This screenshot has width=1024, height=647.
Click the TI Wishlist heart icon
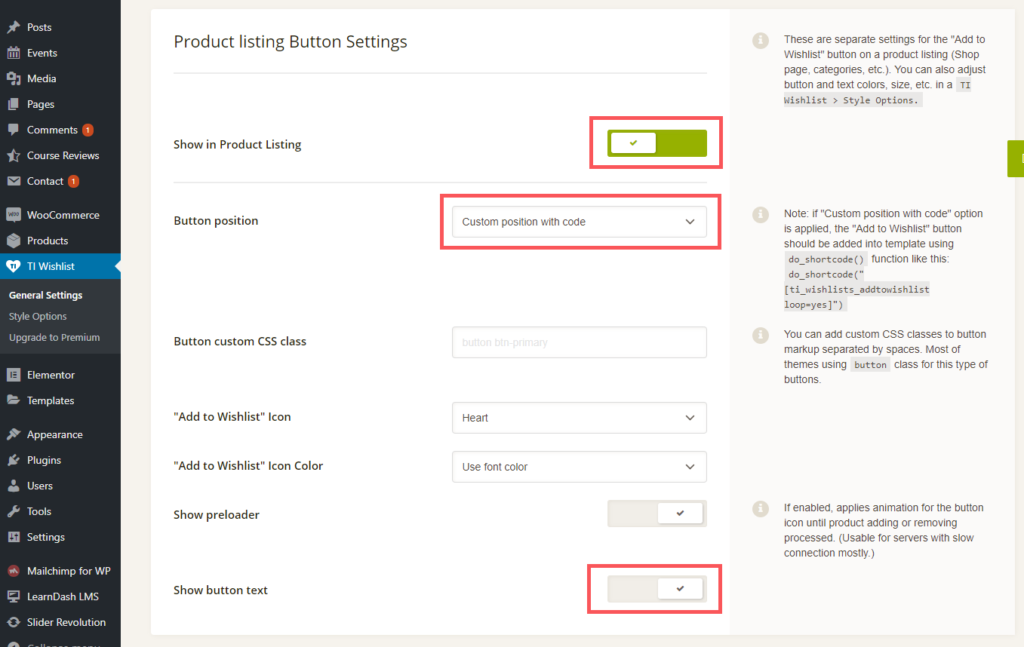click(13, 266)
